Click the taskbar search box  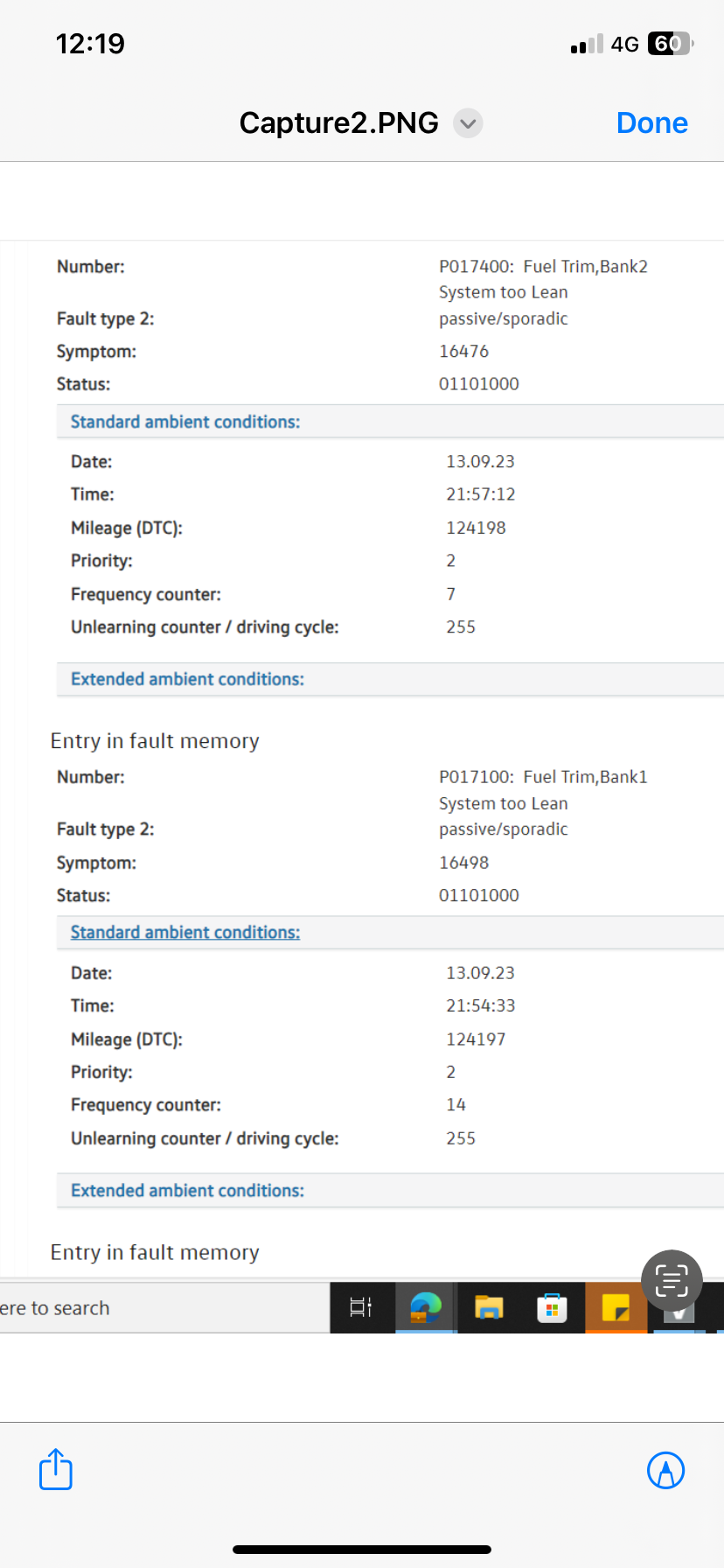[x=131, y=1308]
